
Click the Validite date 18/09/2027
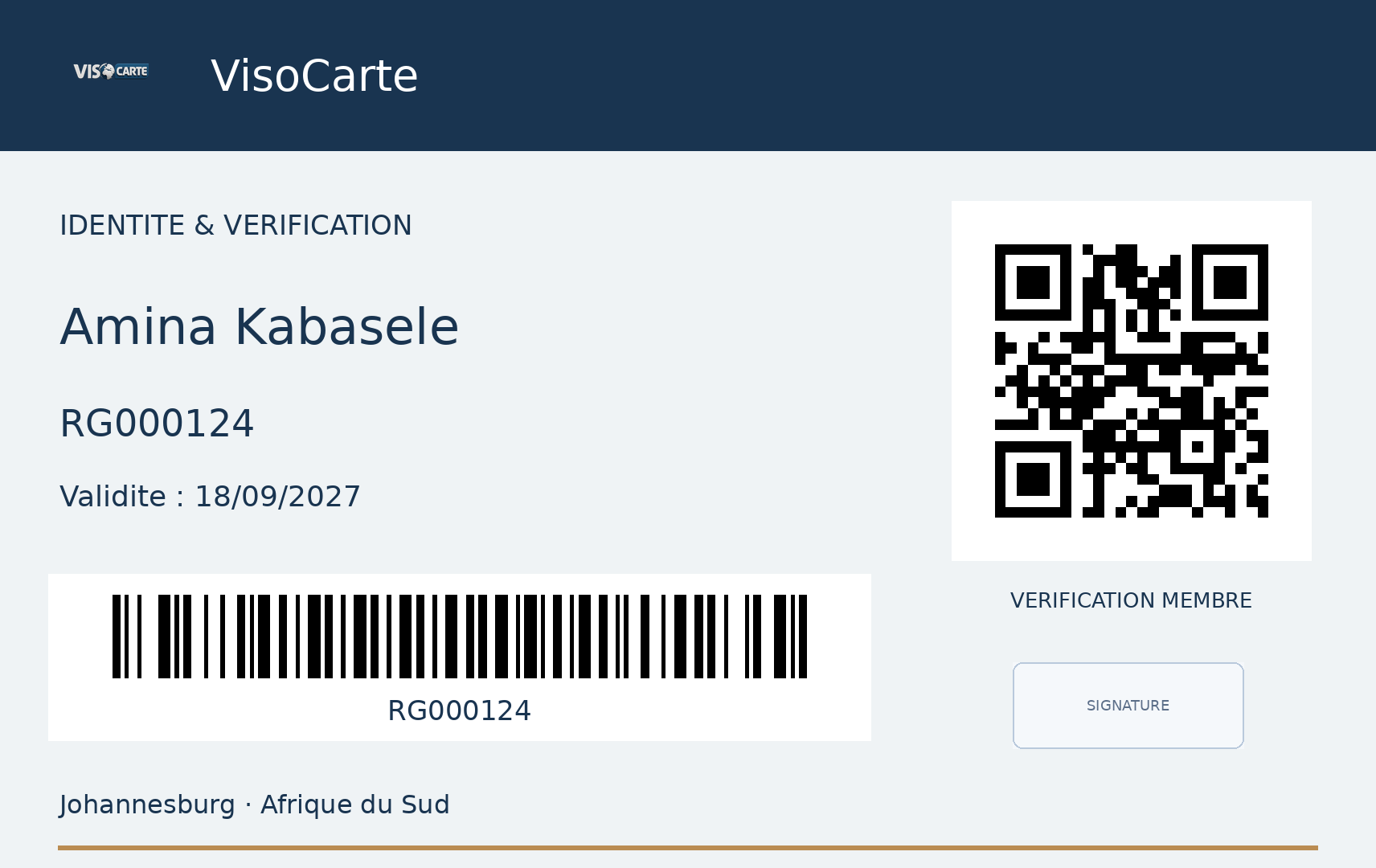pos(277,497)
